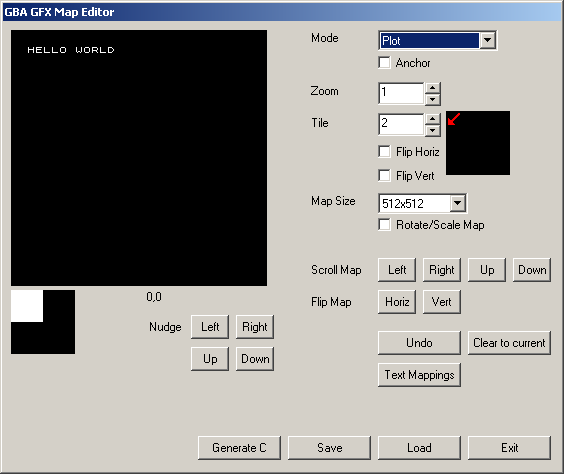Flip the map with Horiz button
564x474 pixels.
click(397, 302)
